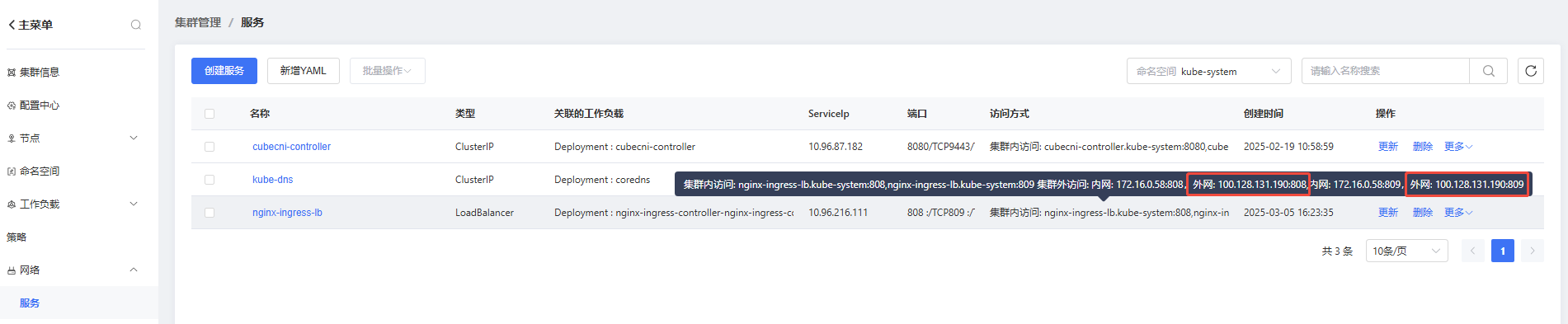Click the LoadBalancer type cell
The width and height of the screenshot is (1568, 324).
point(484,213)
